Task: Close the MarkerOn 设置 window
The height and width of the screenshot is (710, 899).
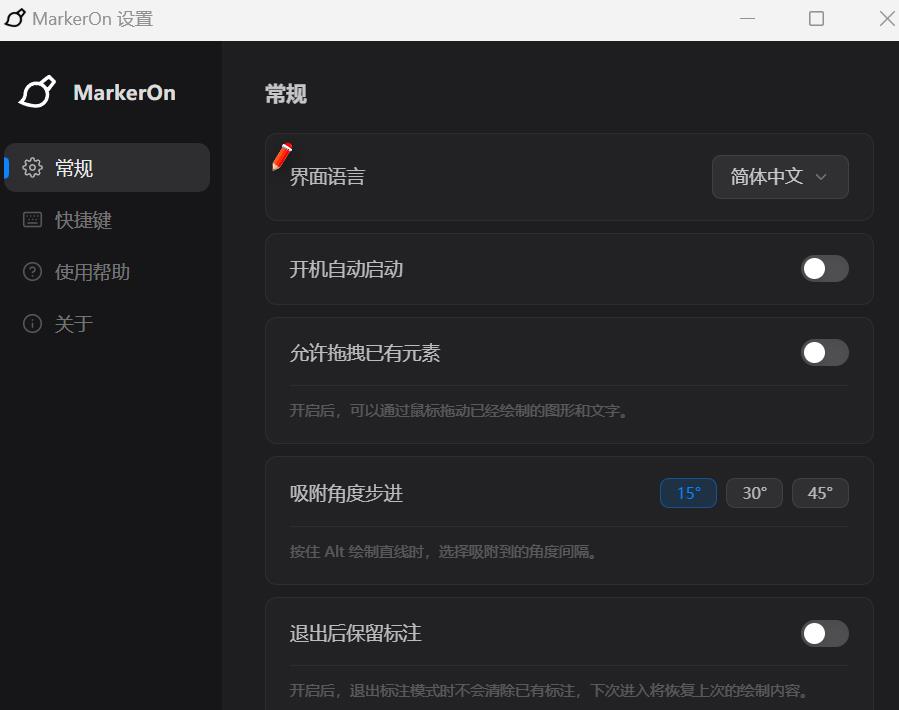Action: pyautogui.click(x=887, y=18)
